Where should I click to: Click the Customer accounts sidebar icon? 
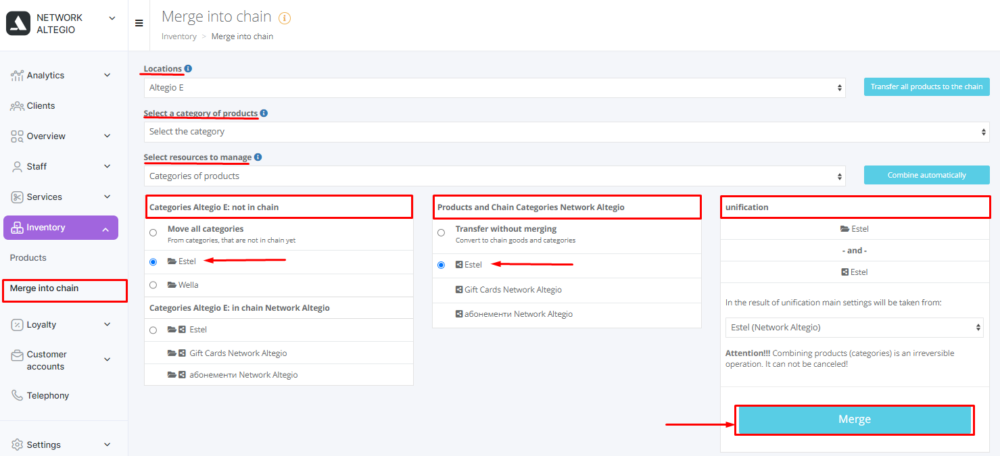(x=17, y=357)
